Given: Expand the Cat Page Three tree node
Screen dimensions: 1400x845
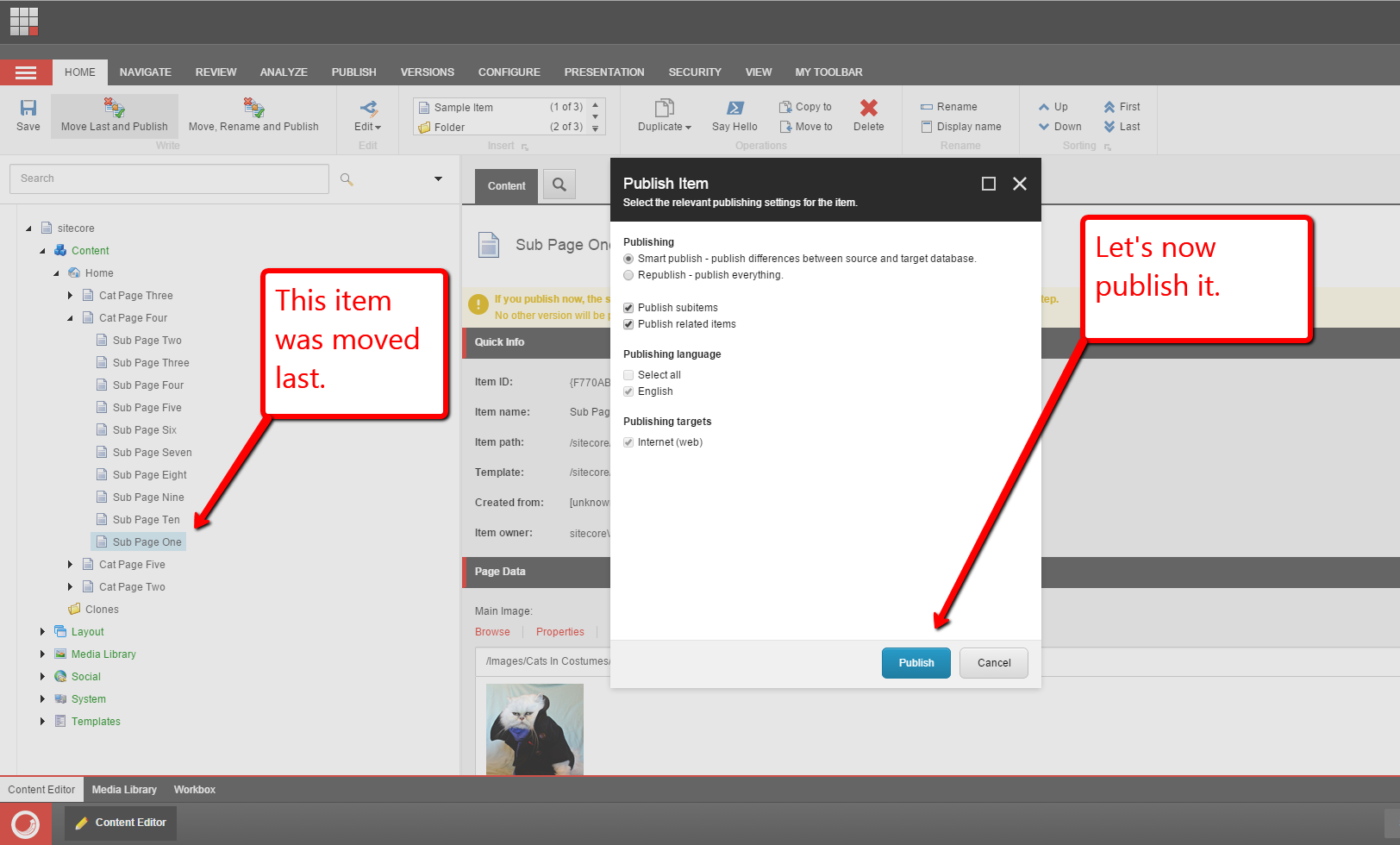Looking at the screenshot, I should tap(71, 296).
